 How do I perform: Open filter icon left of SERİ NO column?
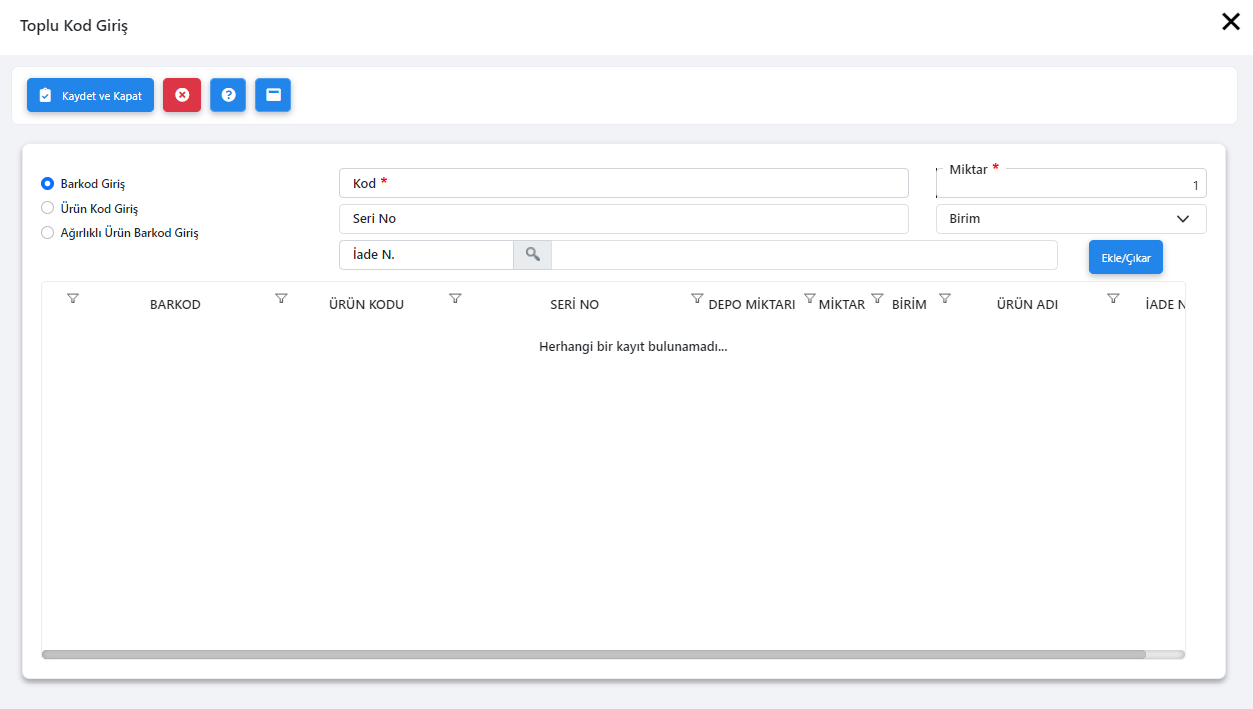coord(455,298)
